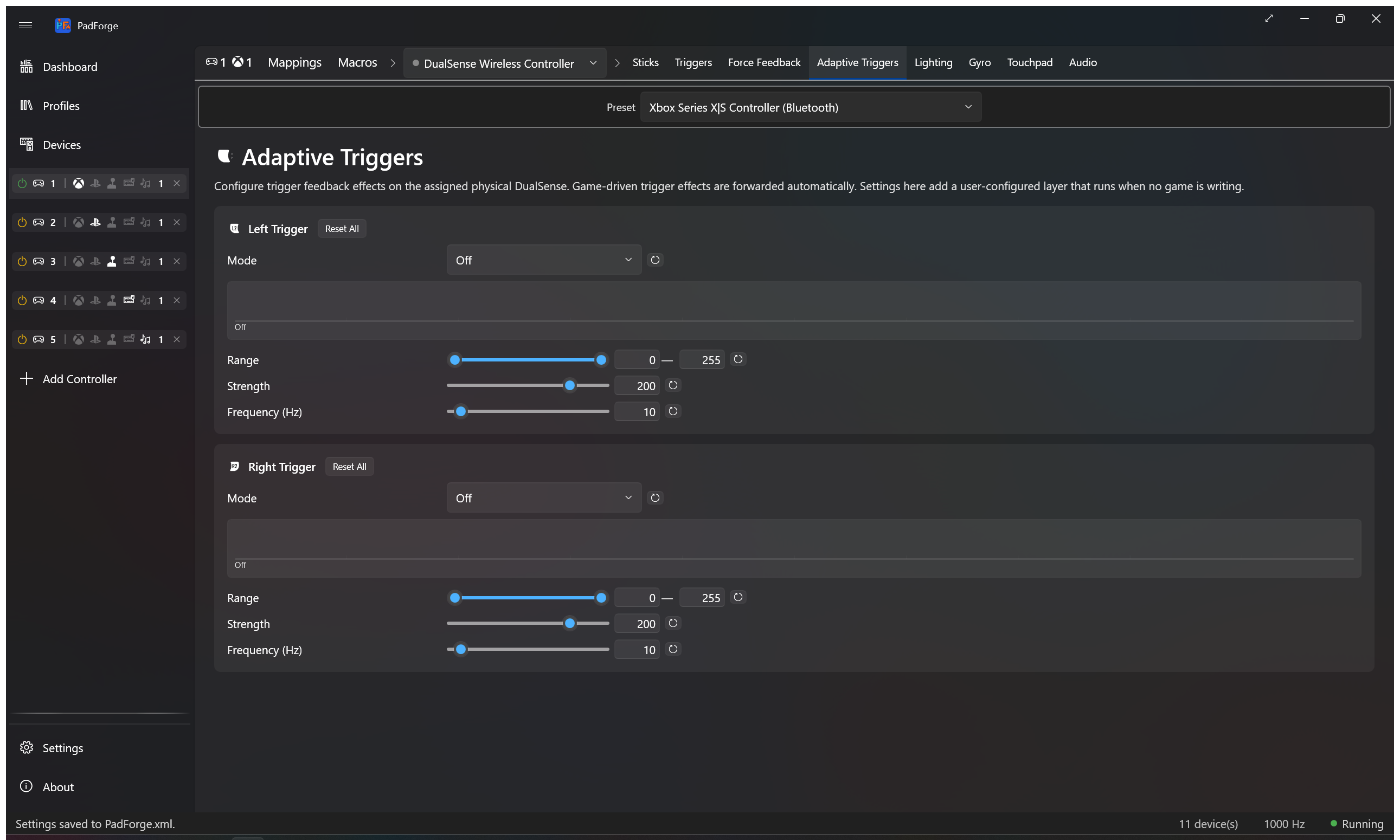The image size is (1400, 840).
Task: Click the Right Trigger Range upper handle
Action: pyautogui.click(x=601, y=598)
